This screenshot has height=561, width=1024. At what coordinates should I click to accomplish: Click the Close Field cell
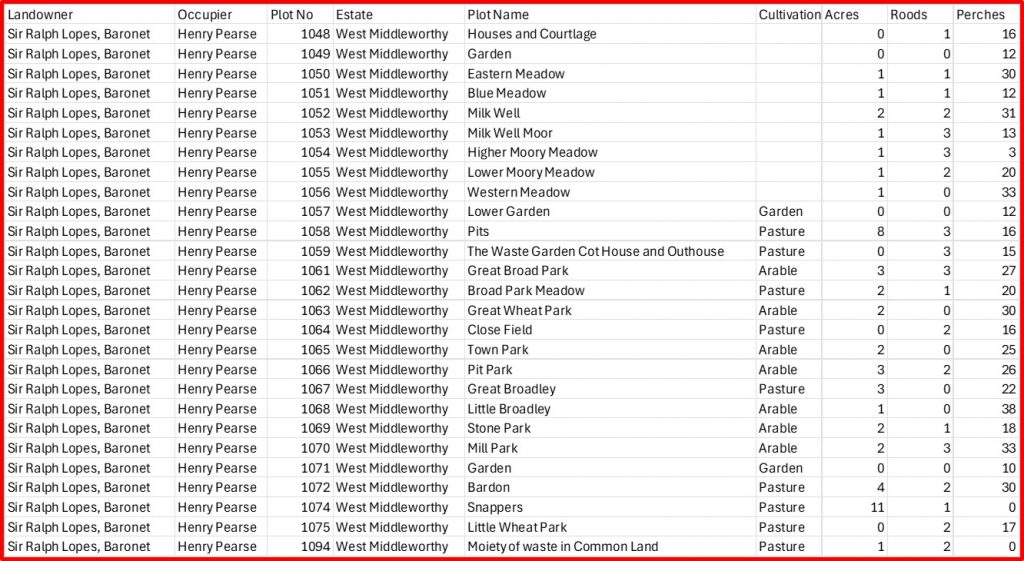611,330
